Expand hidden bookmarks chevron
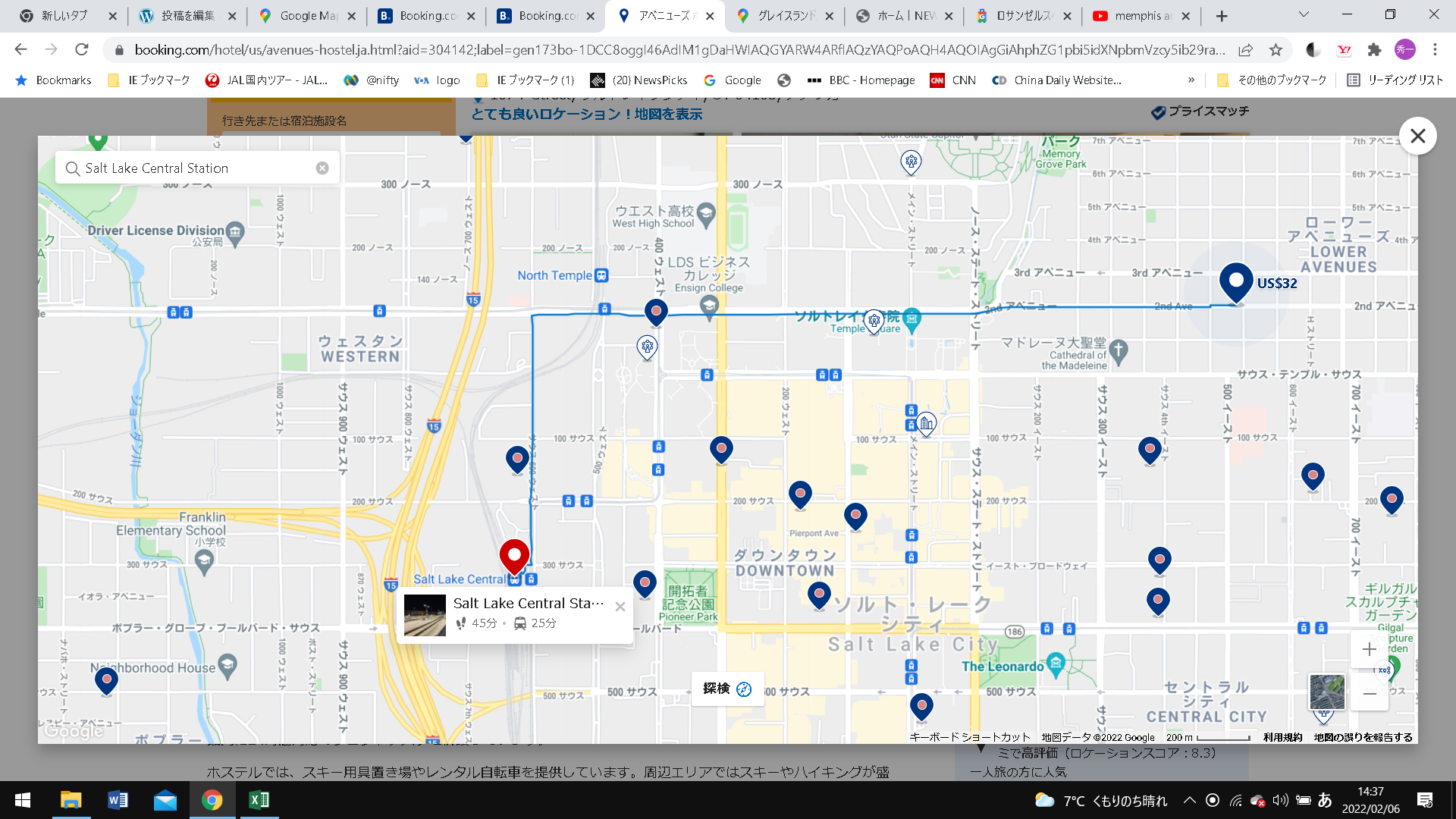 pos(1191,80)
